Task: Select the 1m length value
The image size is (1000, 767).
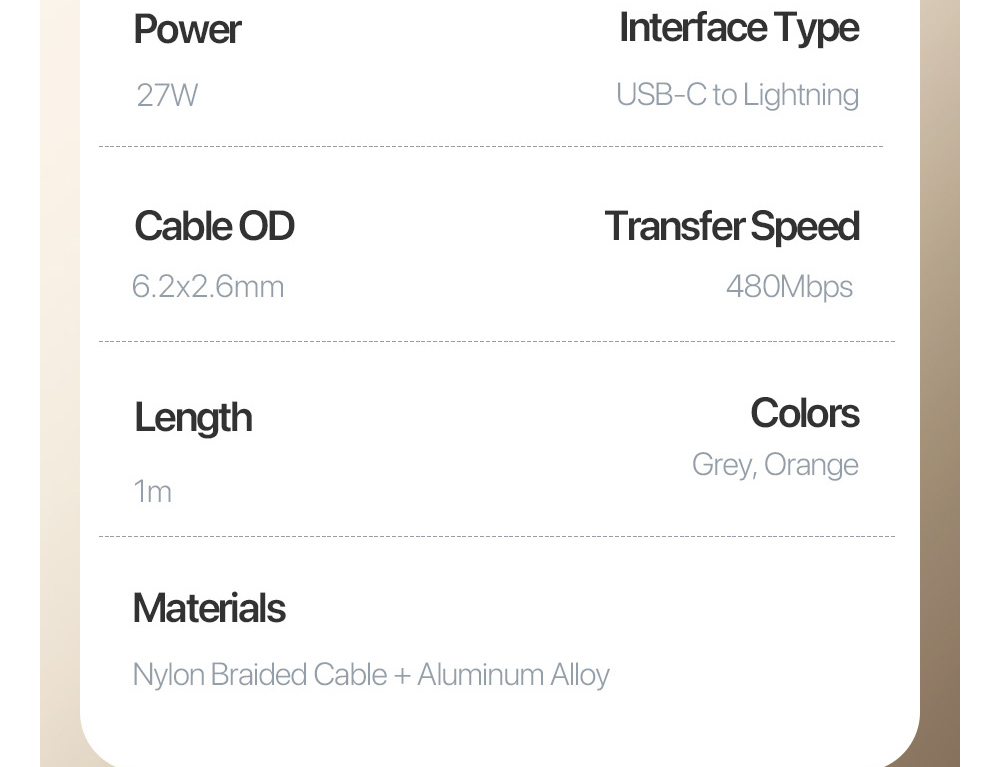Action: tap(152, 492)
